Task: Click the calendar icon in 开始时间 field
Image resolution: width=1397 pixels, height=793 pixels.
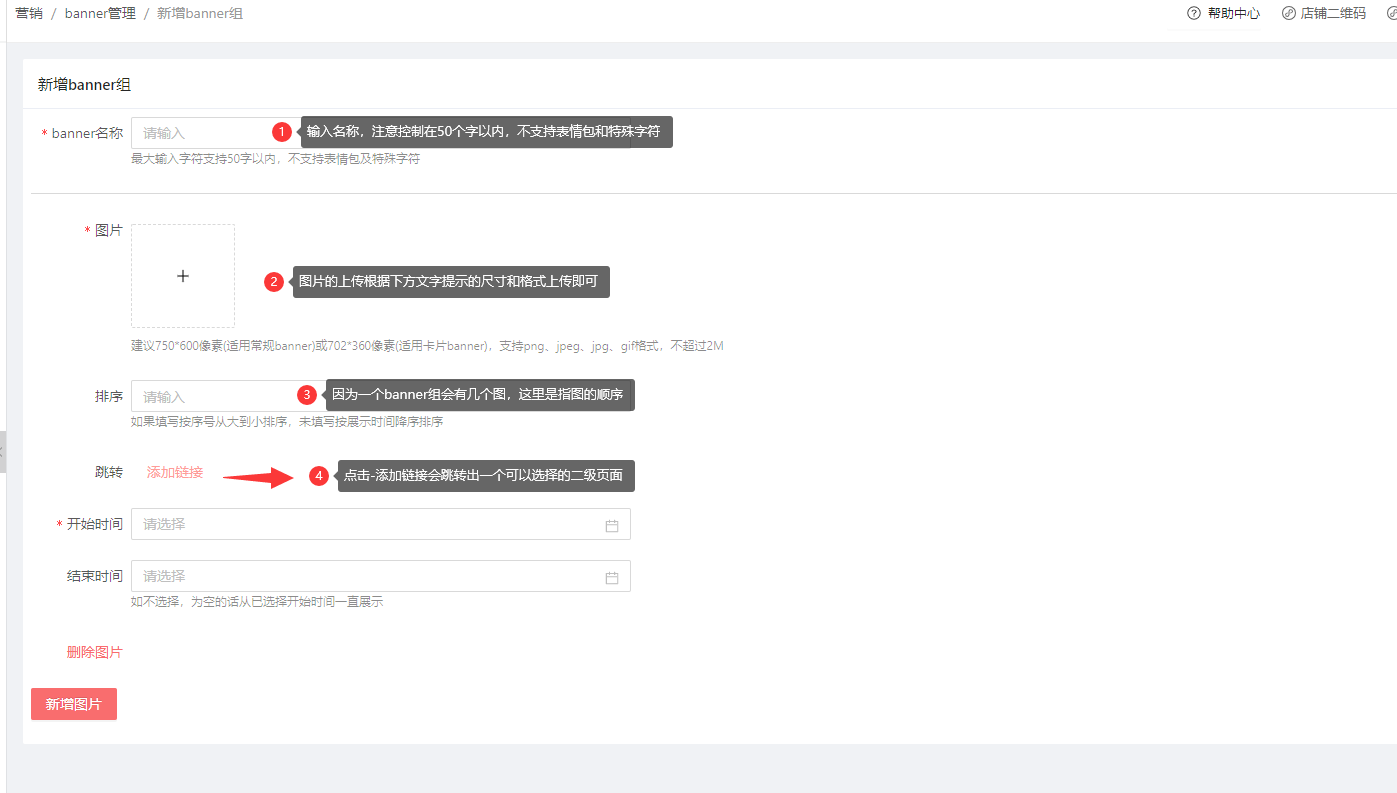Action: (x=612, y=525)
